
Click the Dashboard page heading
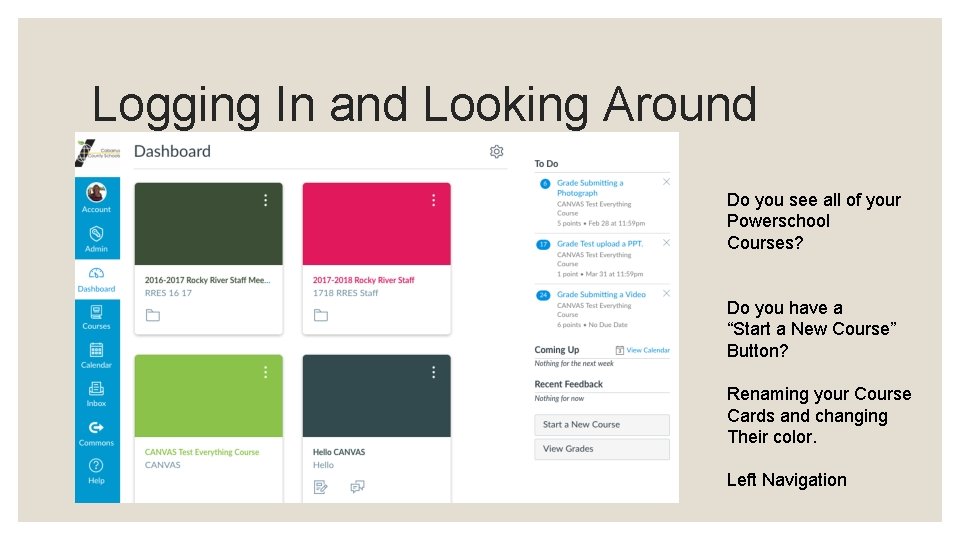click(172, 151)
